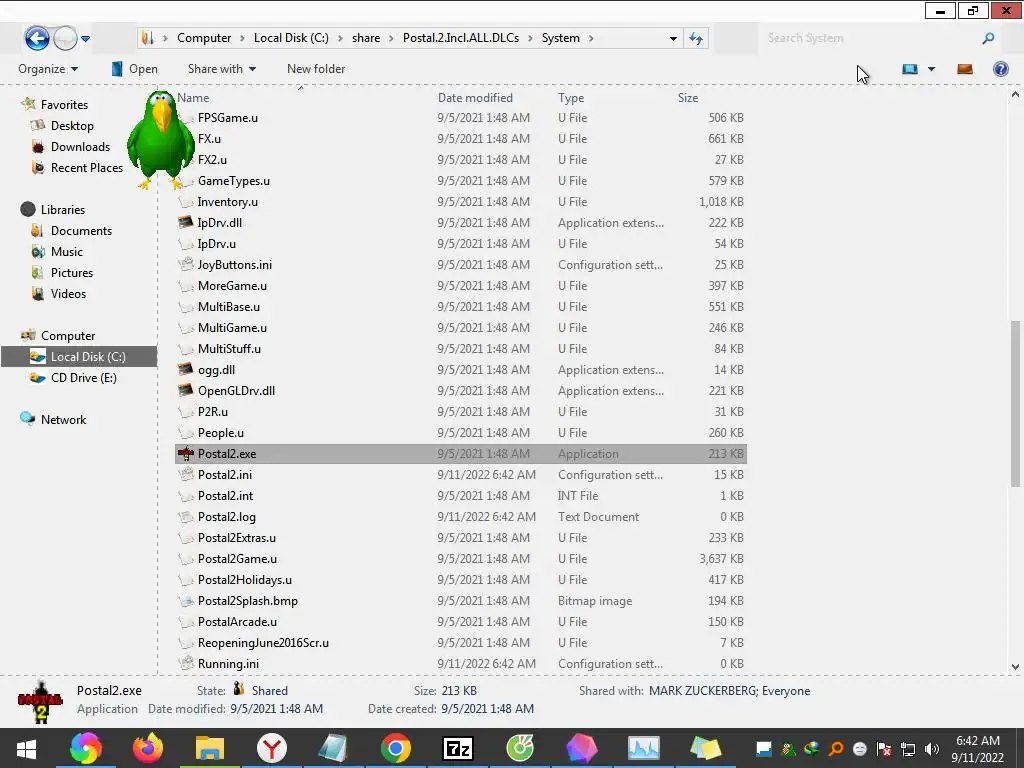Viewport: 1024px width, 768px height.
Task: Open the address bar history dropdown
Action: point(673,39)
